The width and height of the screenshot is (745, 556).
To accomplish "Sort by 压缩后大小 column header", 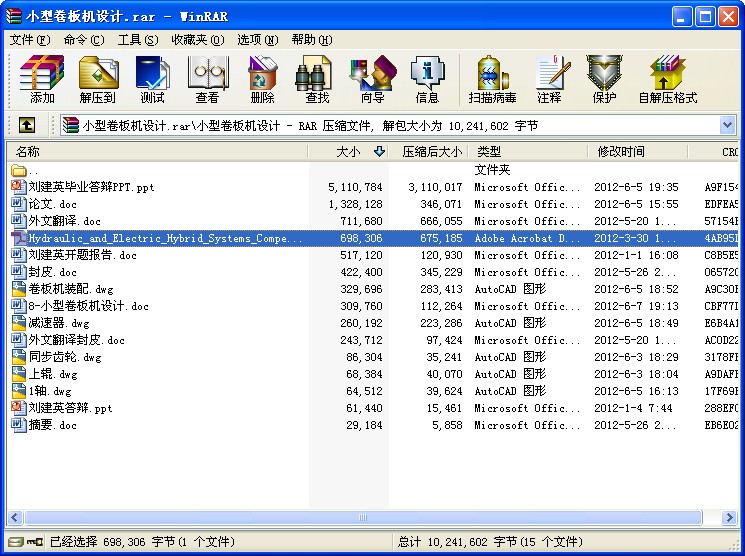I will click(x=428, y=152).
